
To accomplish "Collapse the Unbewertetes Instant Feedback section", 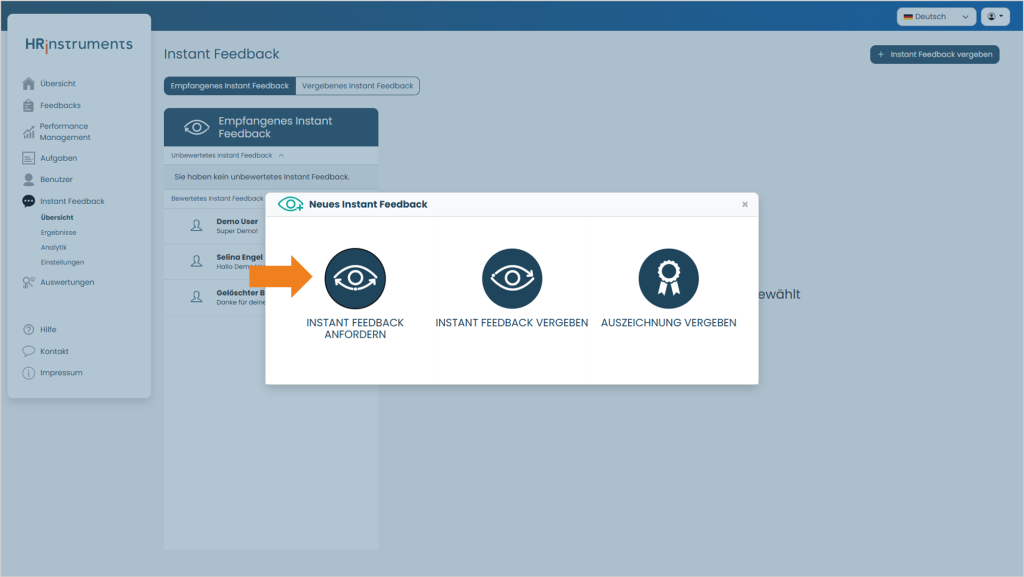I will click(x=227, y=155).
